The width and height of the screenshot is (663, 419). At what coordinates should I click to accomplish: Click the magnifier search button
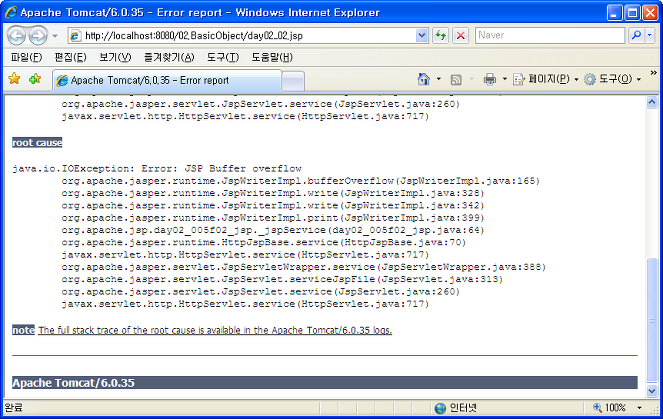(x=636, y=36)
